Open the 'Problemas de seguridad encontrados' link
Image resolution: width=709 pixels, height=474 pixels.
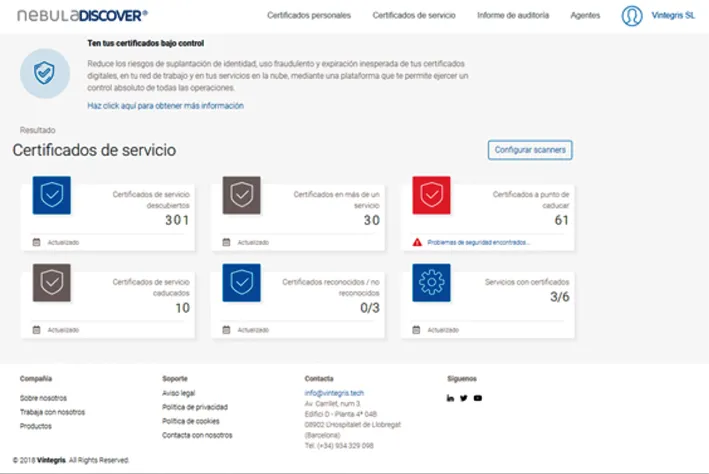tap(478, 242)
